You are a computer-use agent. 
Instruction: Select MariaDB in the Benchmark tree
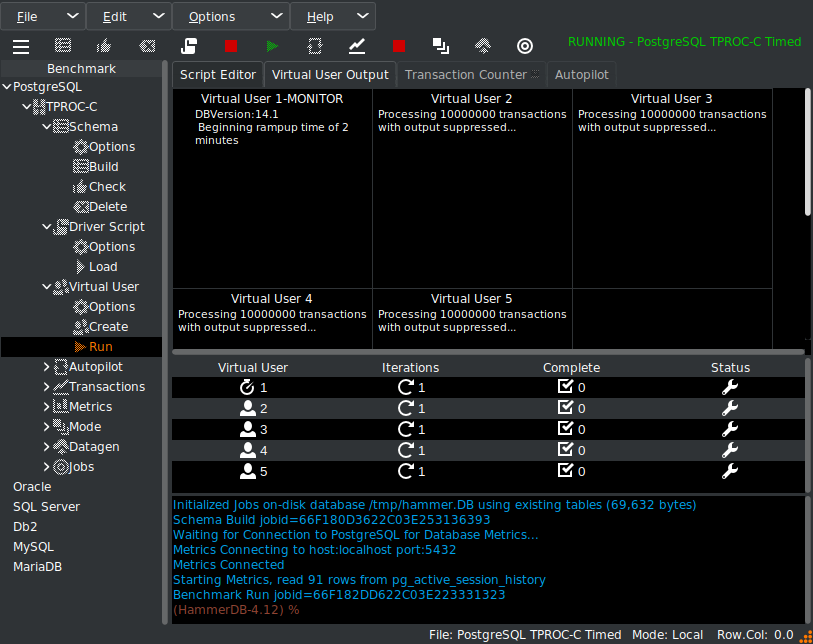coord(37,567)
